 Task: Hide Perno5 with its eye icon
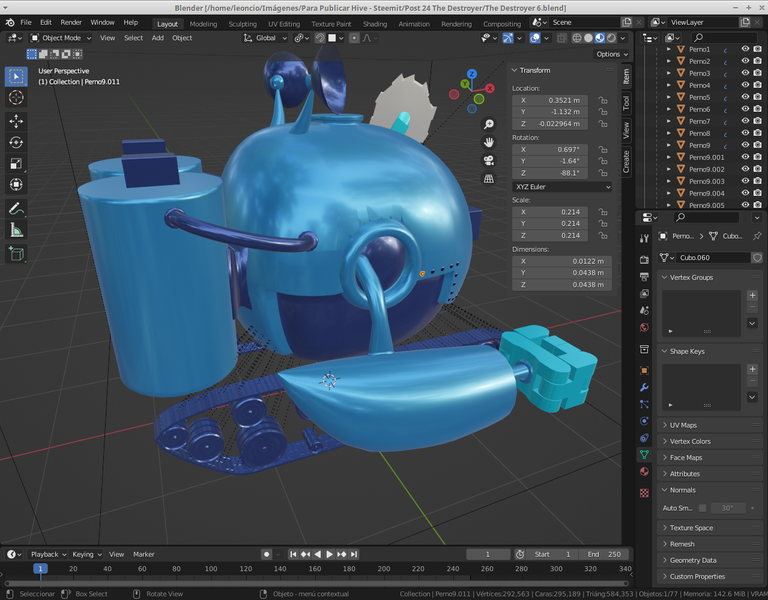click(745, 97)
